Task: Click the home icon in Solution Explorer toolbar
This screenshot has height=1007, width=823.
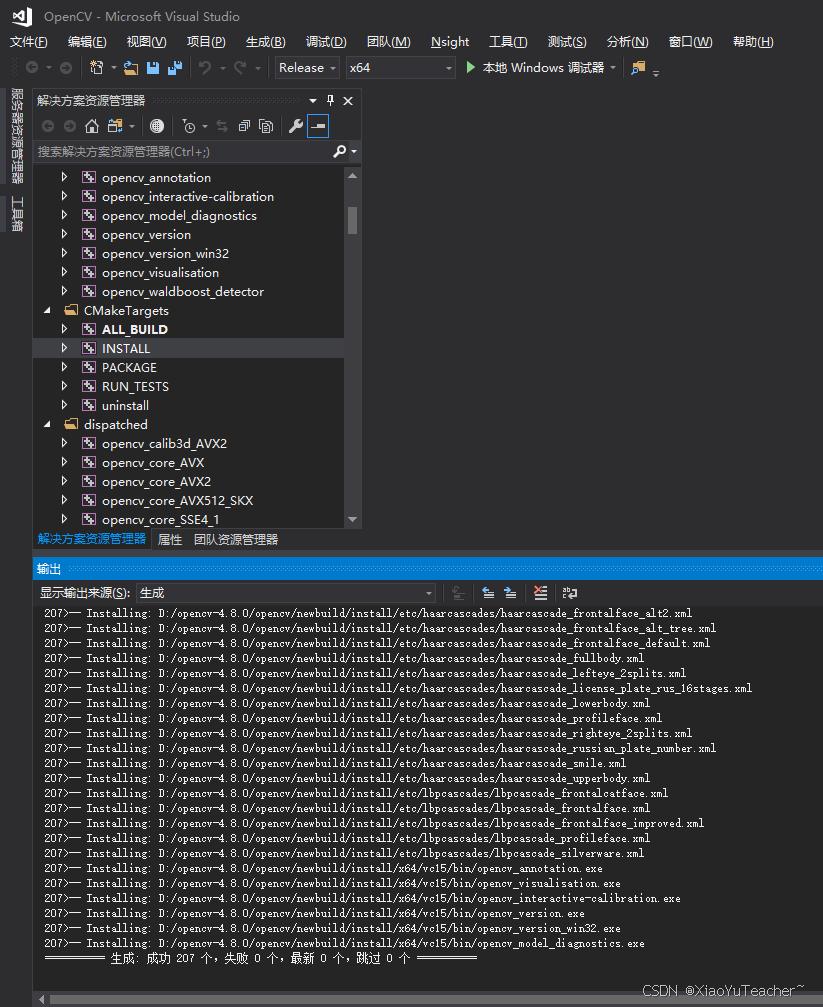Action: pyautogui.click(x=92, y=126)
